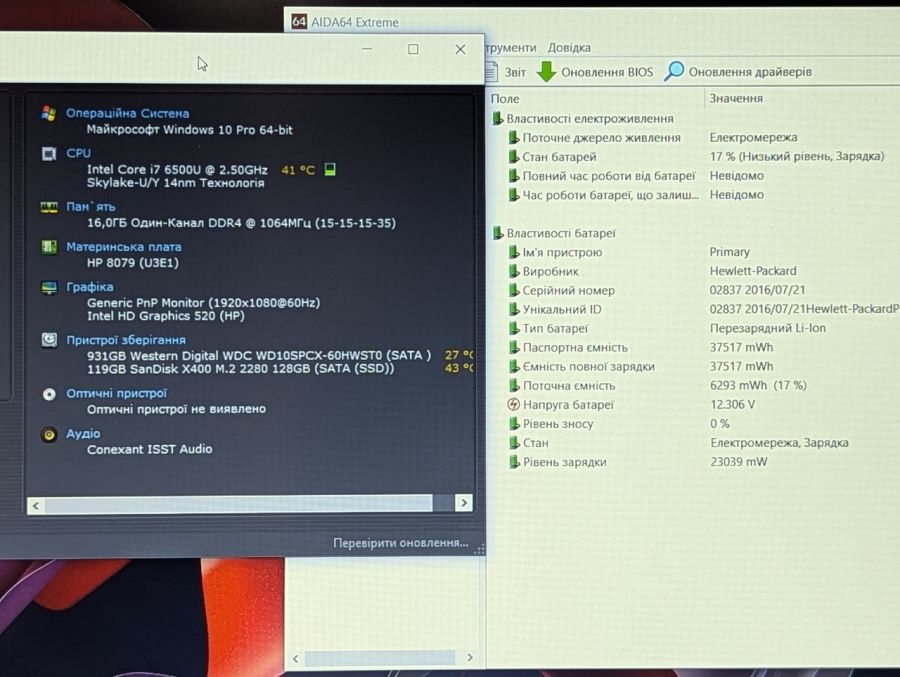Select the value 6293 mWh (17 %)

(x=758, y=385)
